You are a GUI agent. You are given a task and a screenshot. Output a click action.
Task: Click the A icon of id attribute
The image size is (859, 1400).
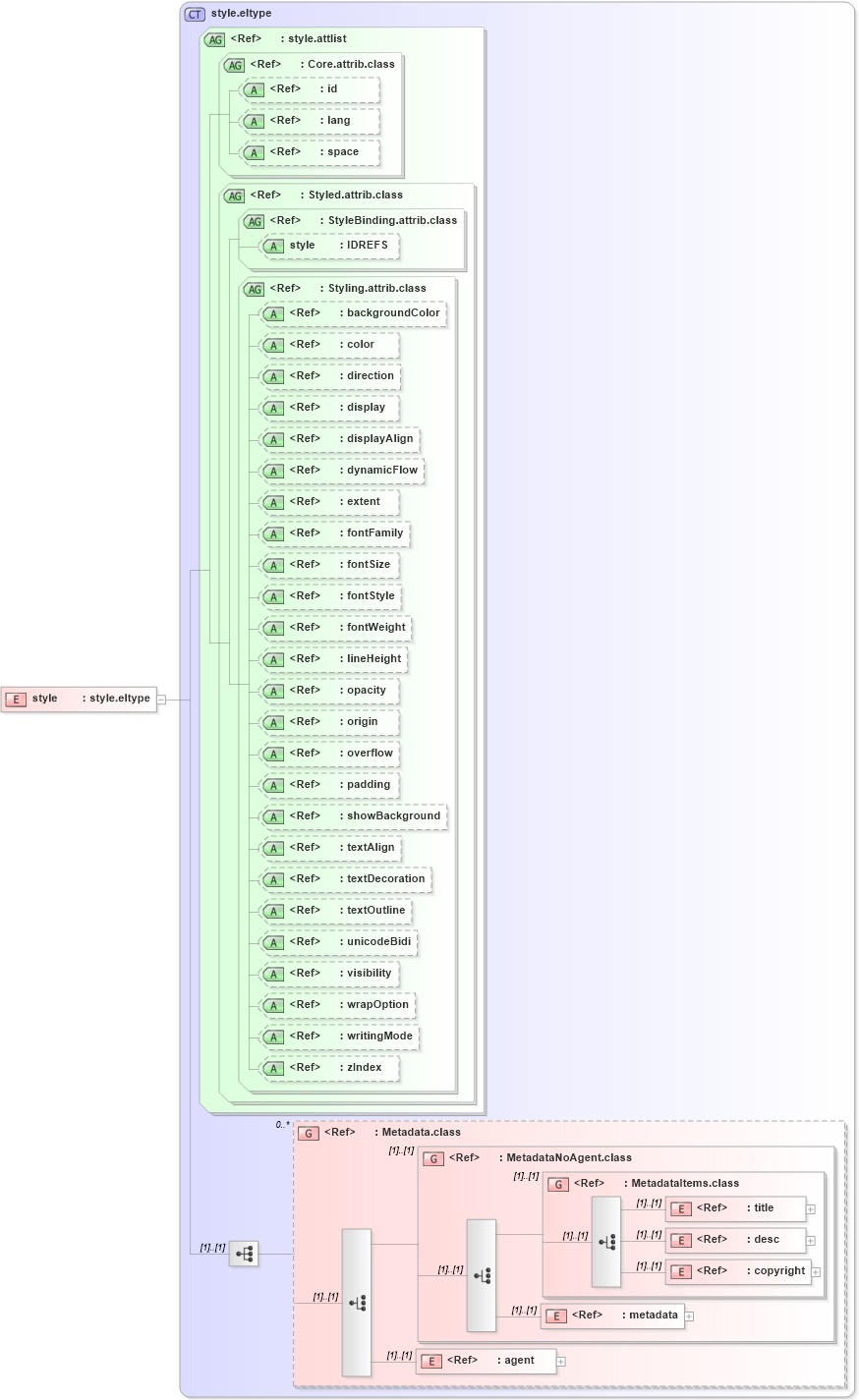(254, 89)
